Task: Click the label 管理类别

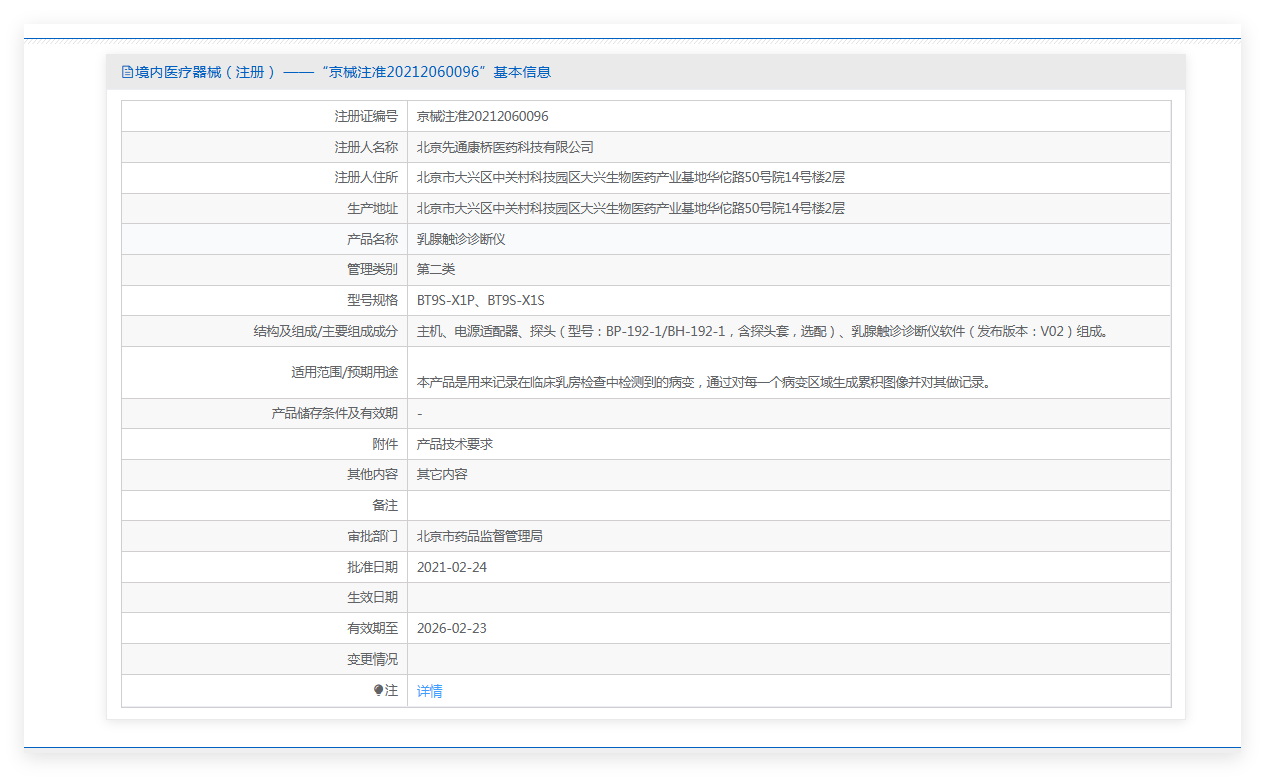Action: click(x=372, y=270)
